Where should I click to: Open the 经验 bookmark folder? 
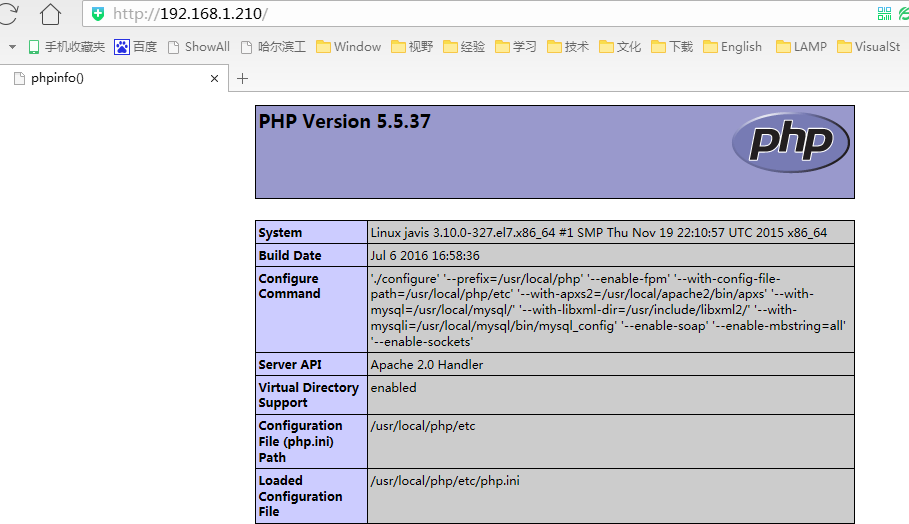click(464, 47)
